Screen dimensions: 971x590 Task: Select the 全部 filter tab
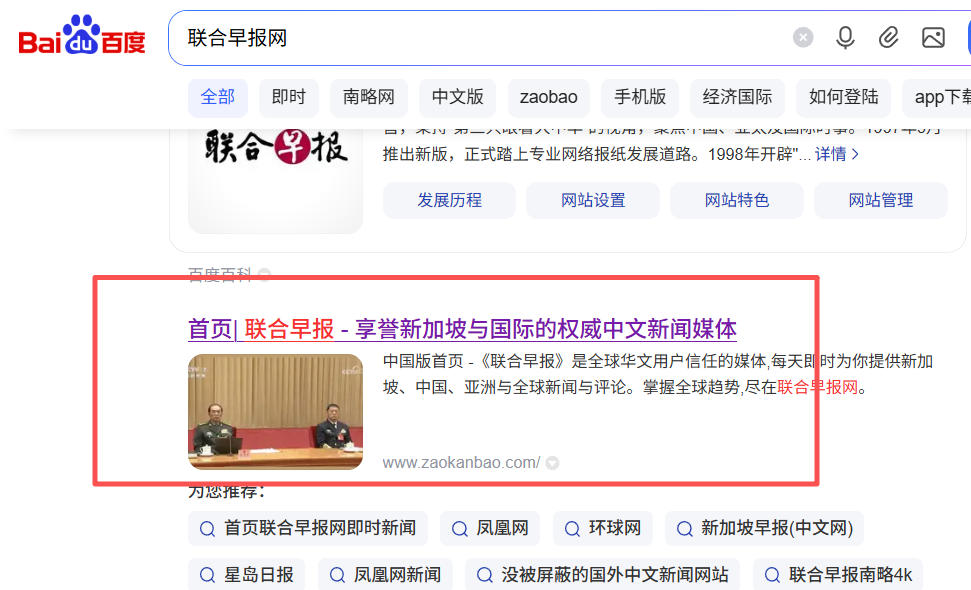(218, 98)
